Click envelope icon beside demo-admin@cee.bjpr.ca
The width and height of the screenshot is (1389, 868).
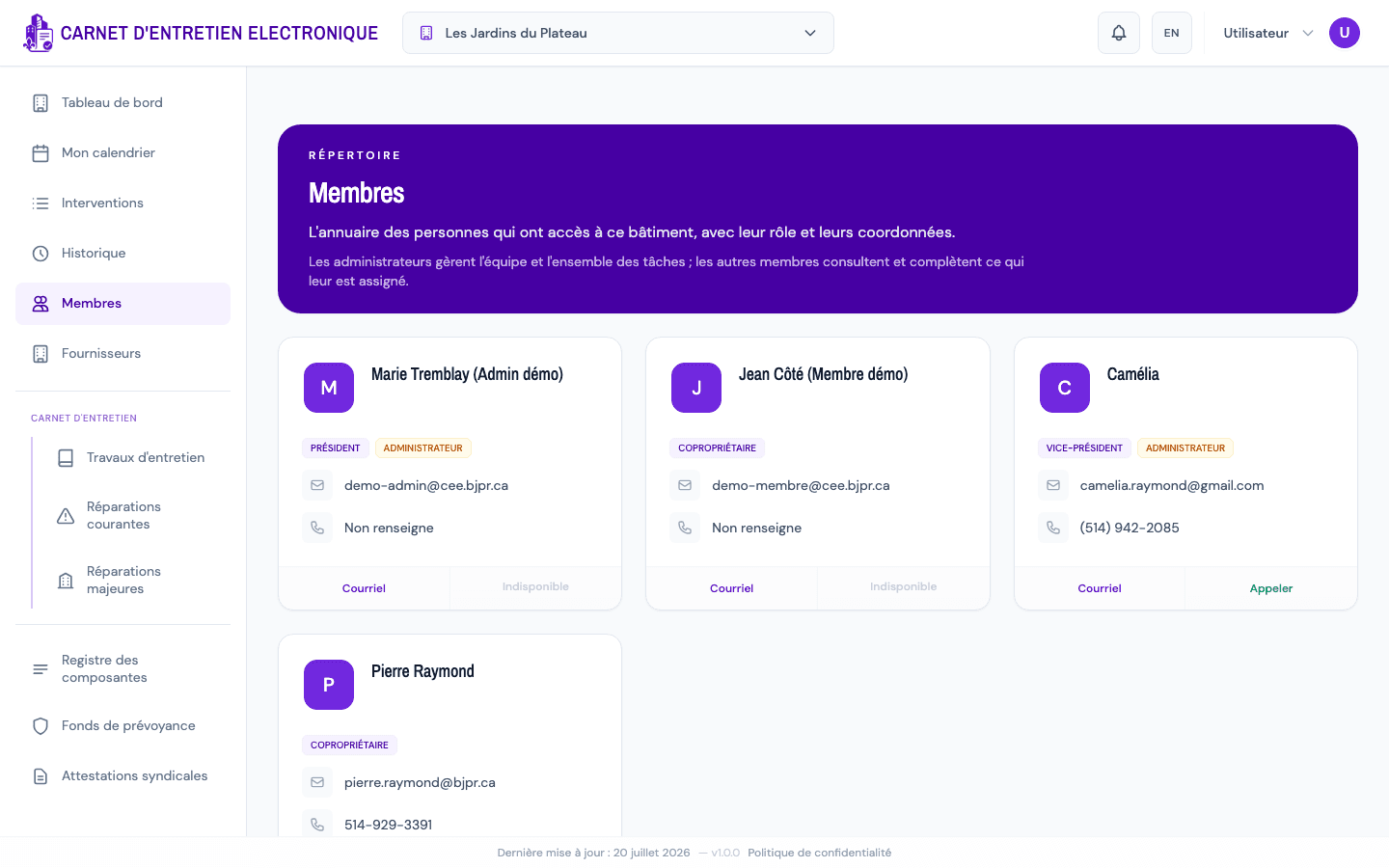click(317, 485)
